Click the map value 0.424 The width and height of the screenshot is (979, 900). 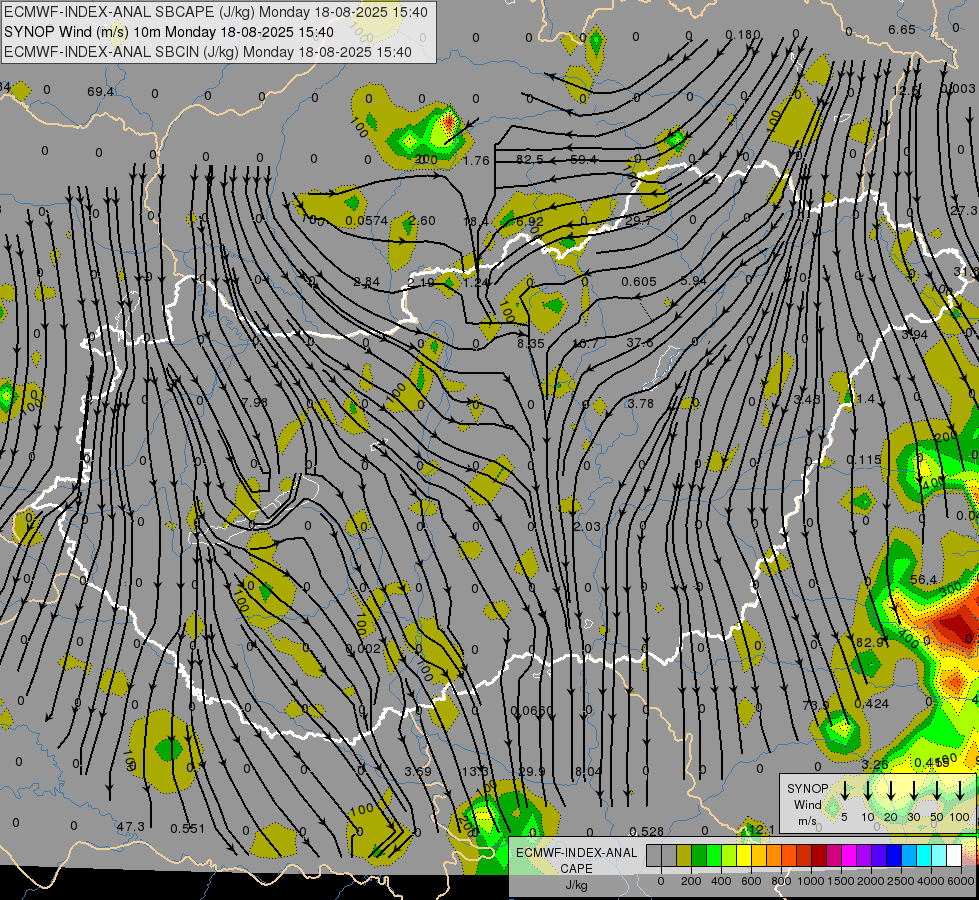point(871,704)
